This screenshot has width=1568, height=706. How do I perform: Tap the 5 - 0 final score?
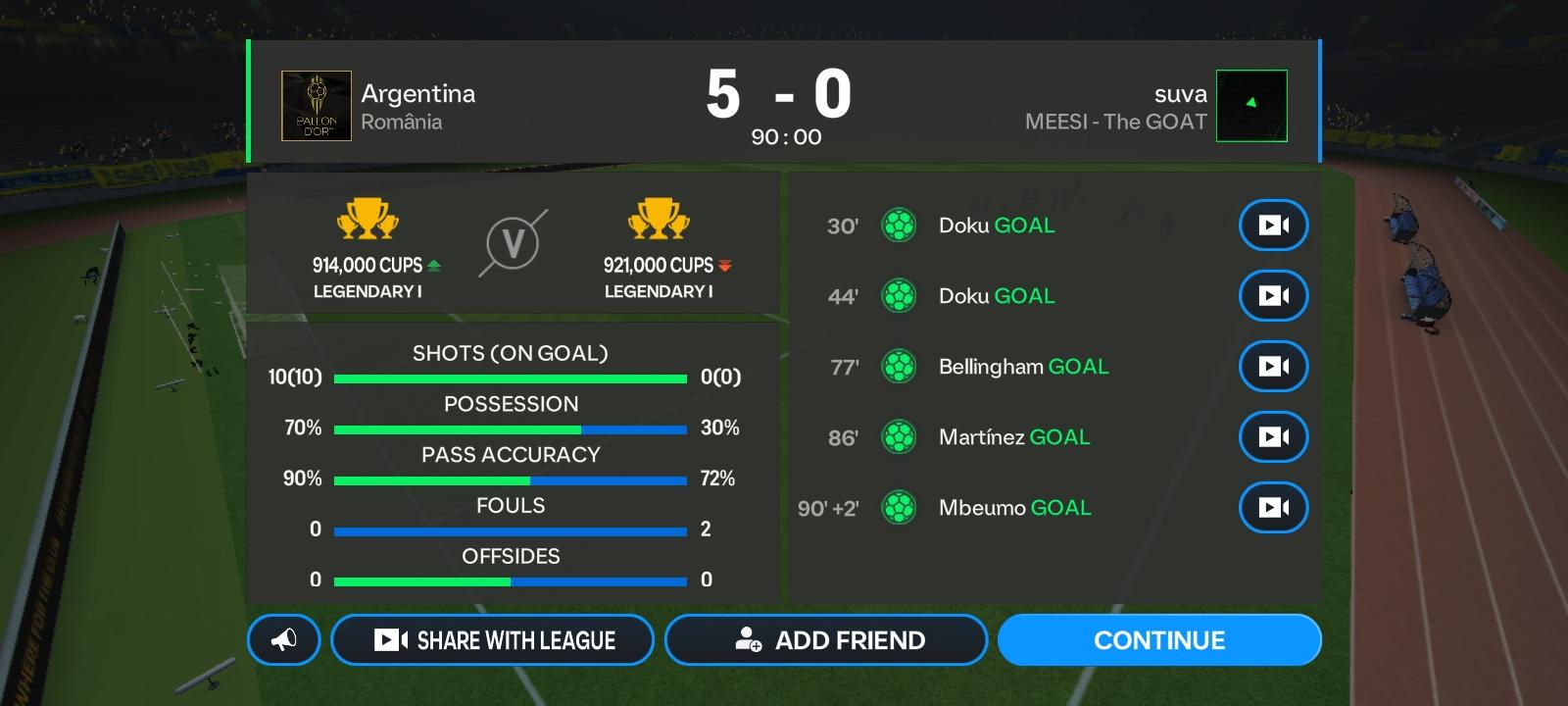point(779,95)
